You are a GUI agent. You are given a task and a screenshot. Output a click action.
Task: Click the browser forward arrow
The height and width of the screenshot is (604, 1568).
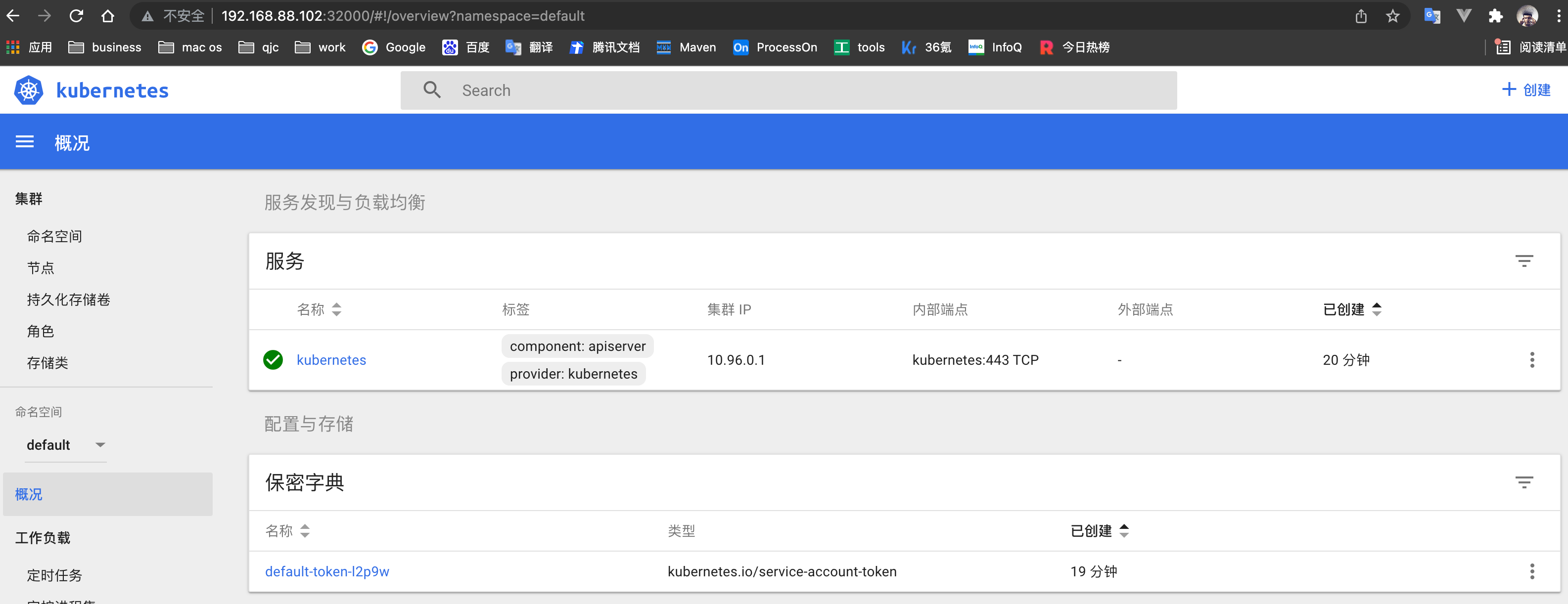[x=45, y=16]
